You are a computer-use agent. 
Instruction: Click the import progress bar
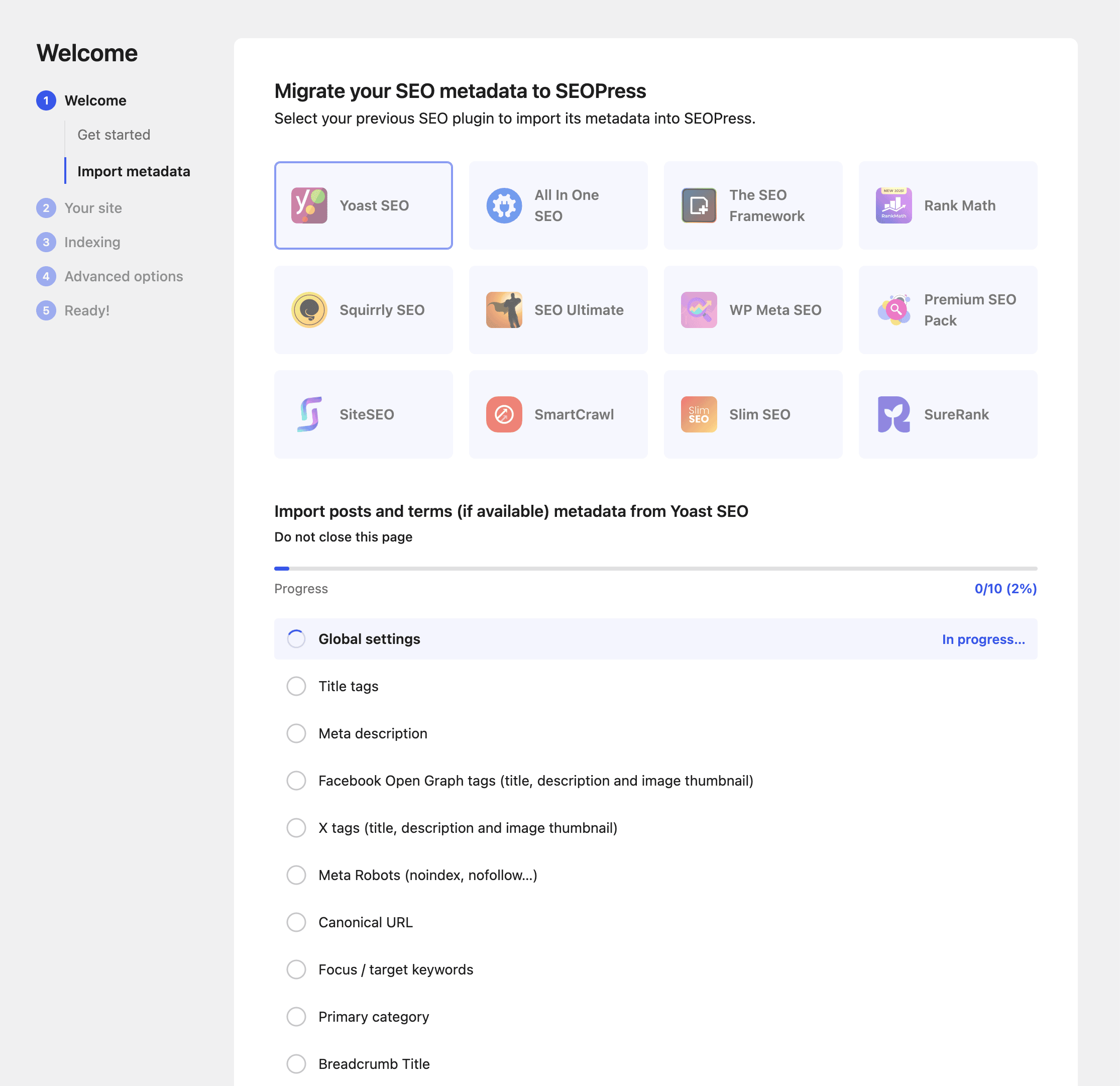(x=655, y=569)
